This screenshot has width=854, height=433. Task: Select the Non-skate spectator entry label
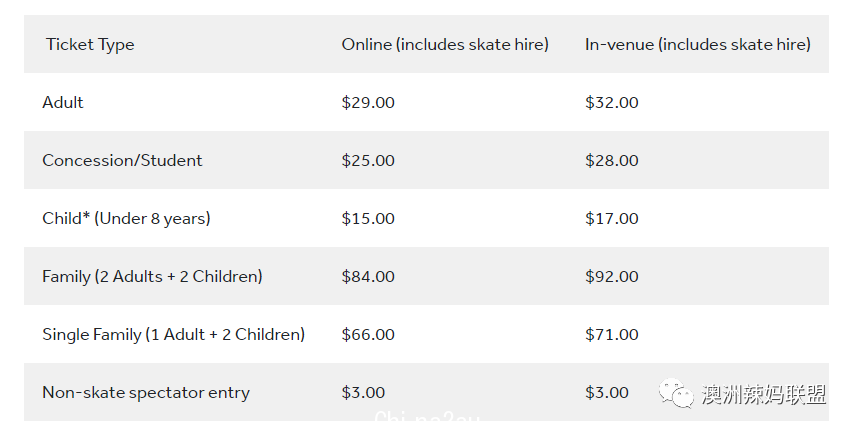click(146, 393)
